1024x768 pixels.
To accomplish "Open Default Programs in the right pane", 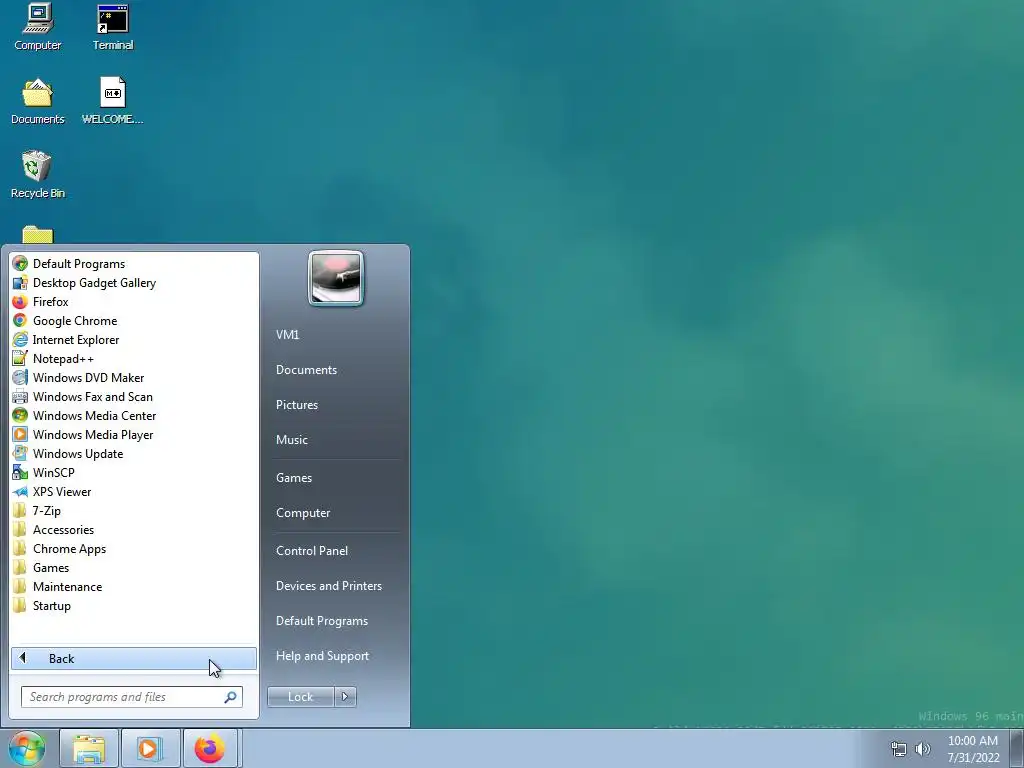I will 322,621.
